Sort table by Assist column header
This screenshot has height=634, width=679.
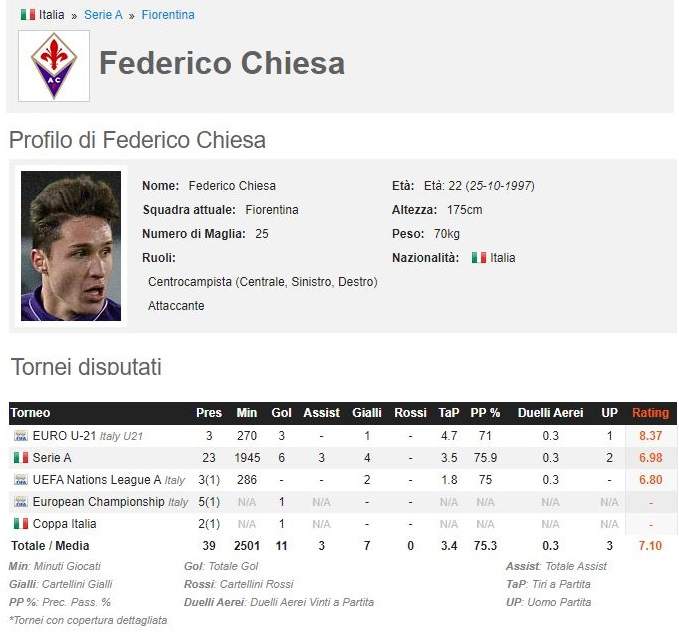pos(321,413)
